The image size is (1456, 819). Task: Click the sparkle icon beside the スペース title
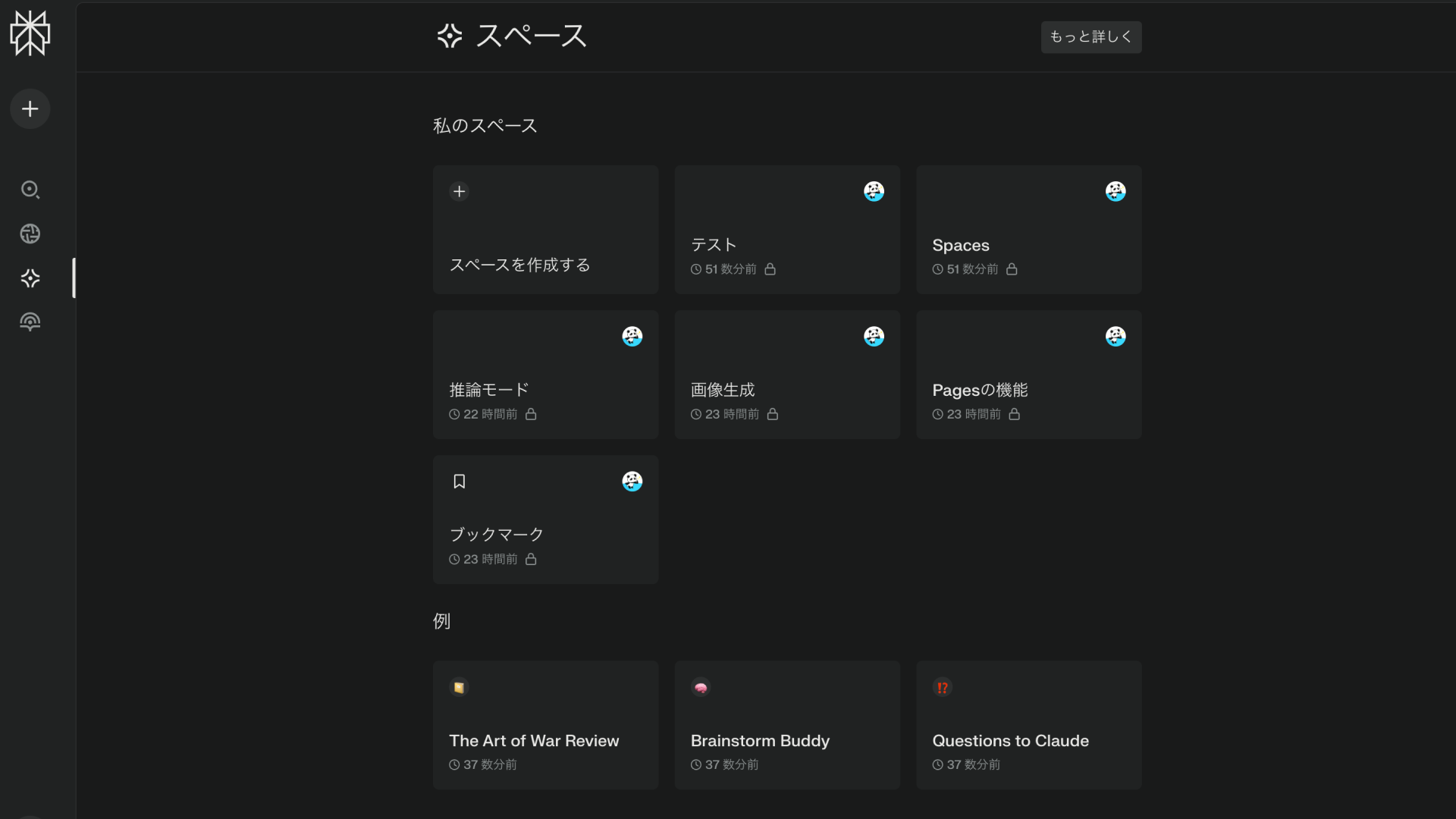(448, 36)
